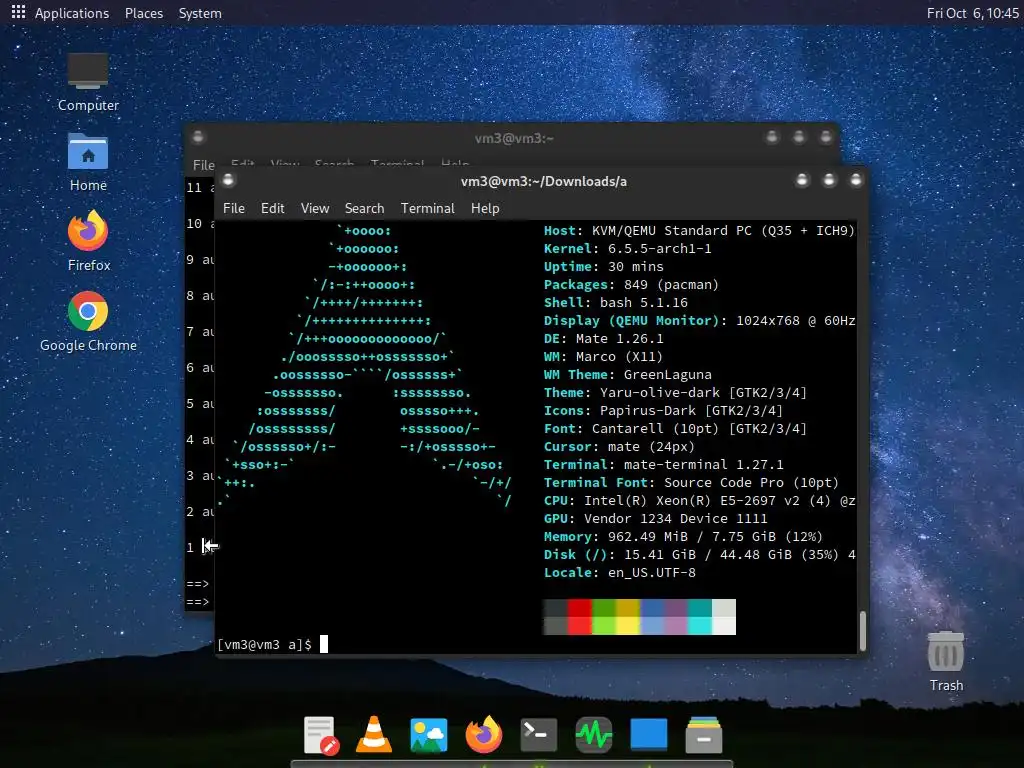The height and width of the screenshot is (768, 1024).
Task: Click the background vm3@vm3:~ title bar
Action: click(513, 138)
